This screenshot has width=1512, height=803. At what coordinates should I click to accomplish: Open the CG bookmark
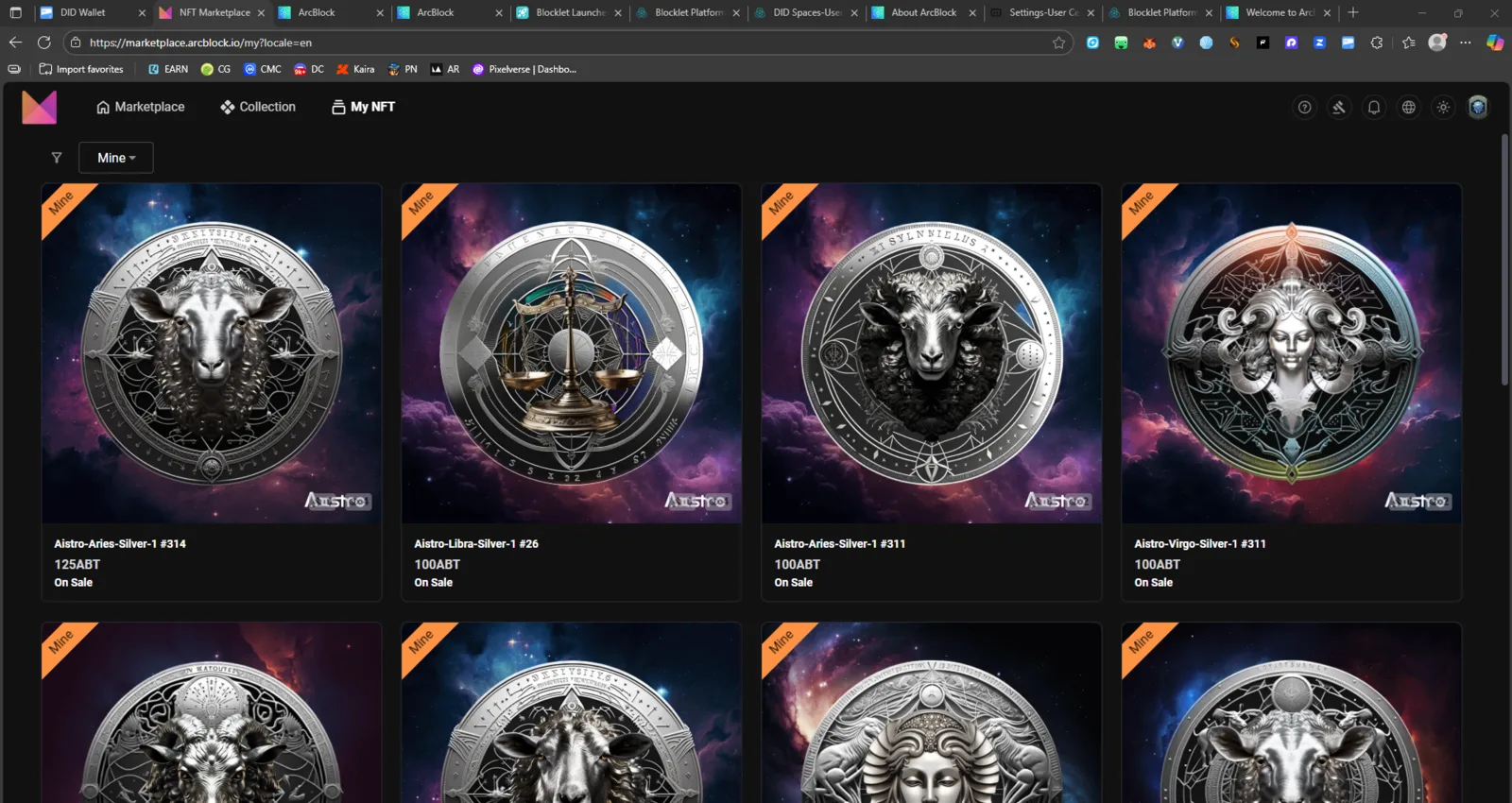pyautogui.click(x=215, y=69)
